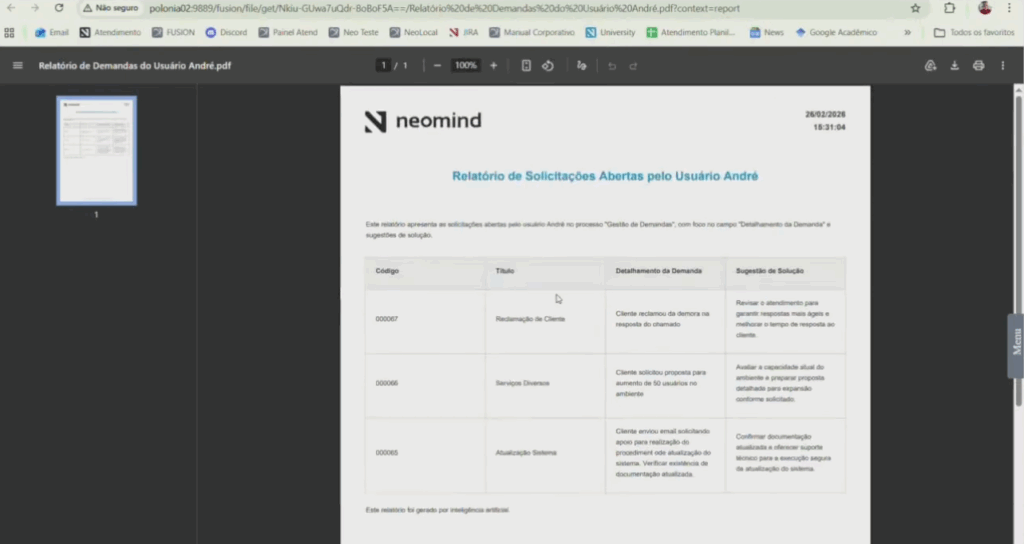The width and height of the screenshot is (1024, 544).
Task: Bookmark this page with the star icon
Action: click(x=915, y=8)
